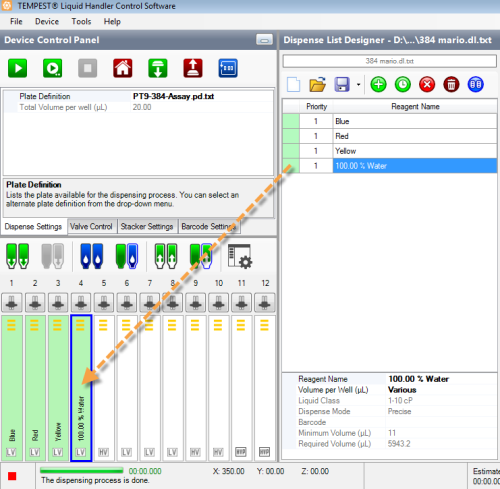The image size is (500, 489).
Task: Open the Device menu
Action: 47,22
